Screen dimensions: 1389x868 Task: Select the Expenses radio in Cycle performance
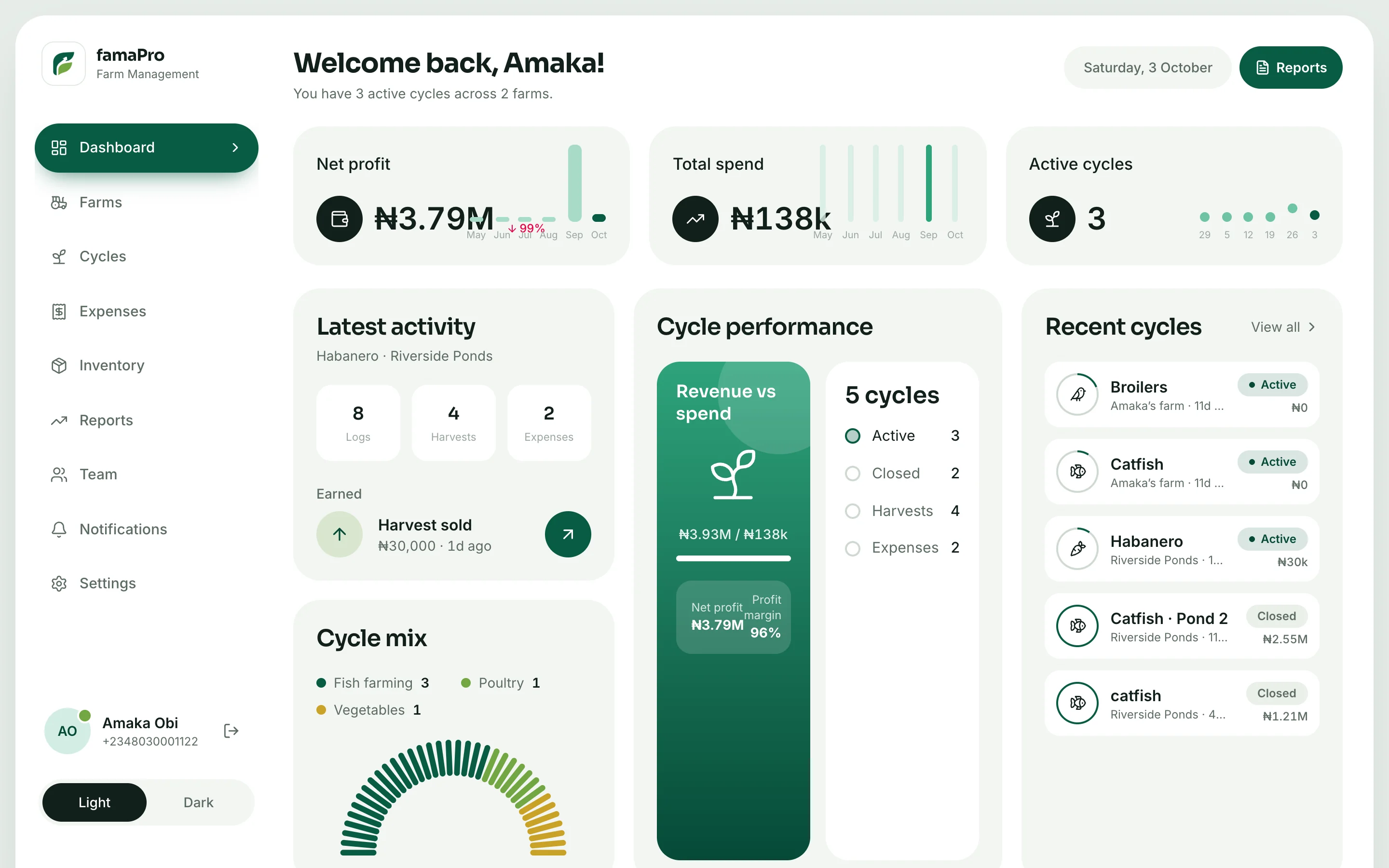852,548
